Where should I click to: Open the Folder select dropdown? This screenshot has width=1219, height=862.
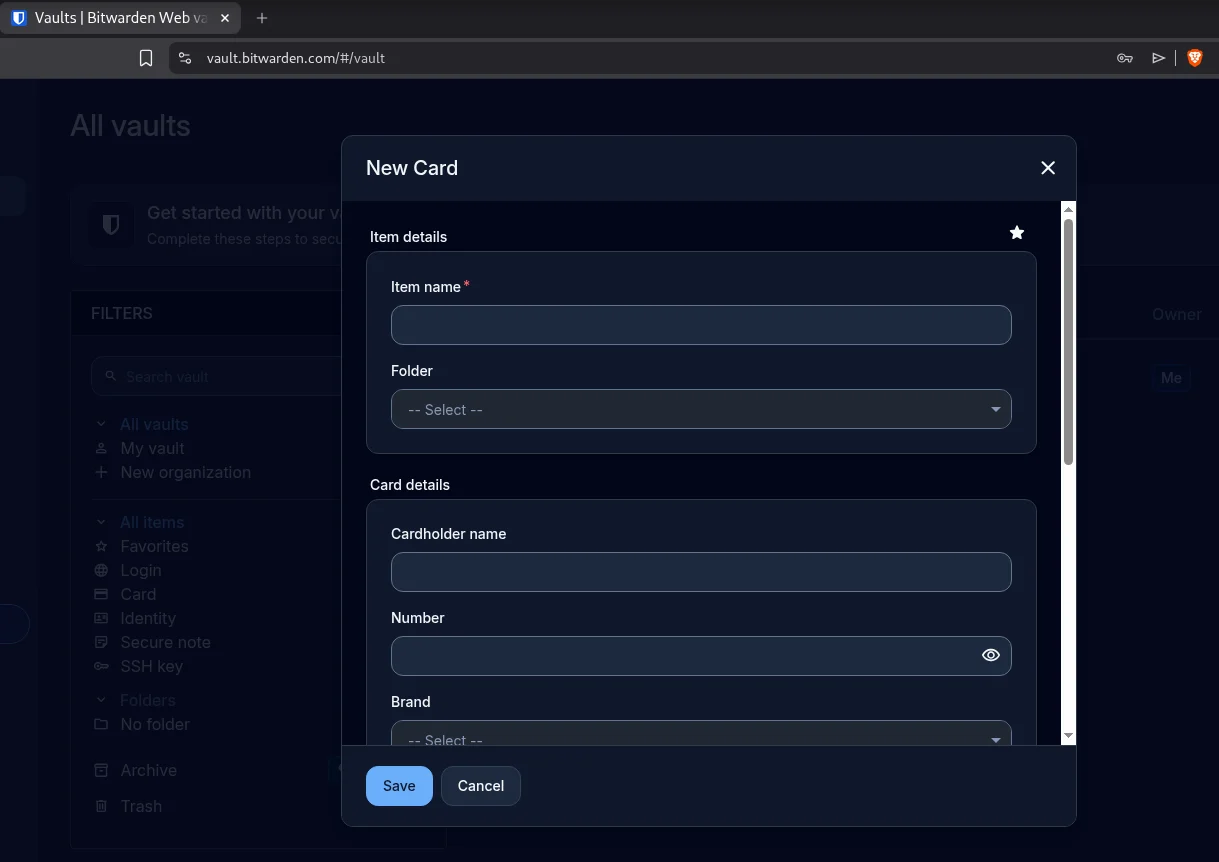701,410
